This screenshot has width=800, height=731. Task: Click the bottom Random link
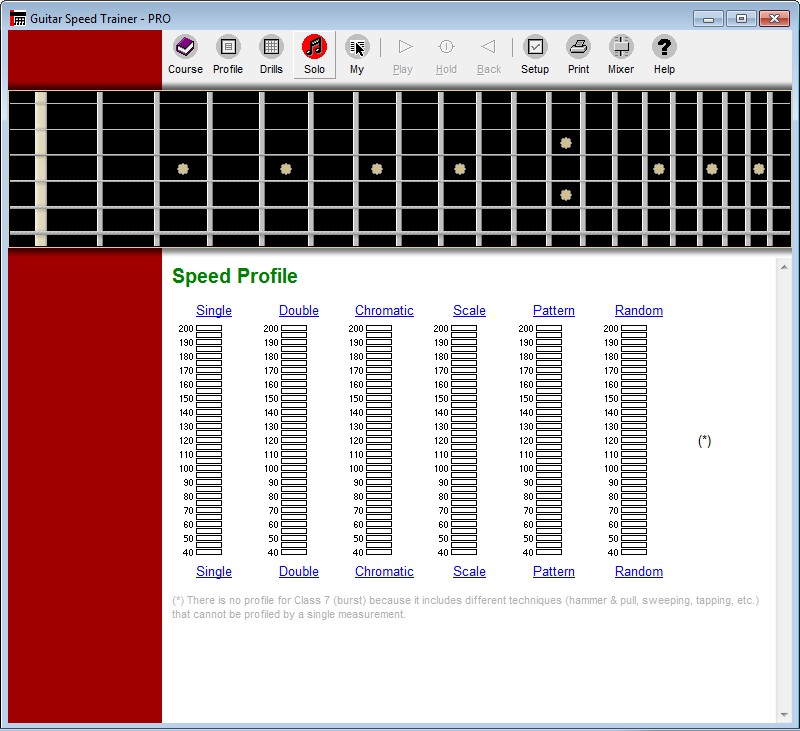pyautogui.click(x=639, y=571)
